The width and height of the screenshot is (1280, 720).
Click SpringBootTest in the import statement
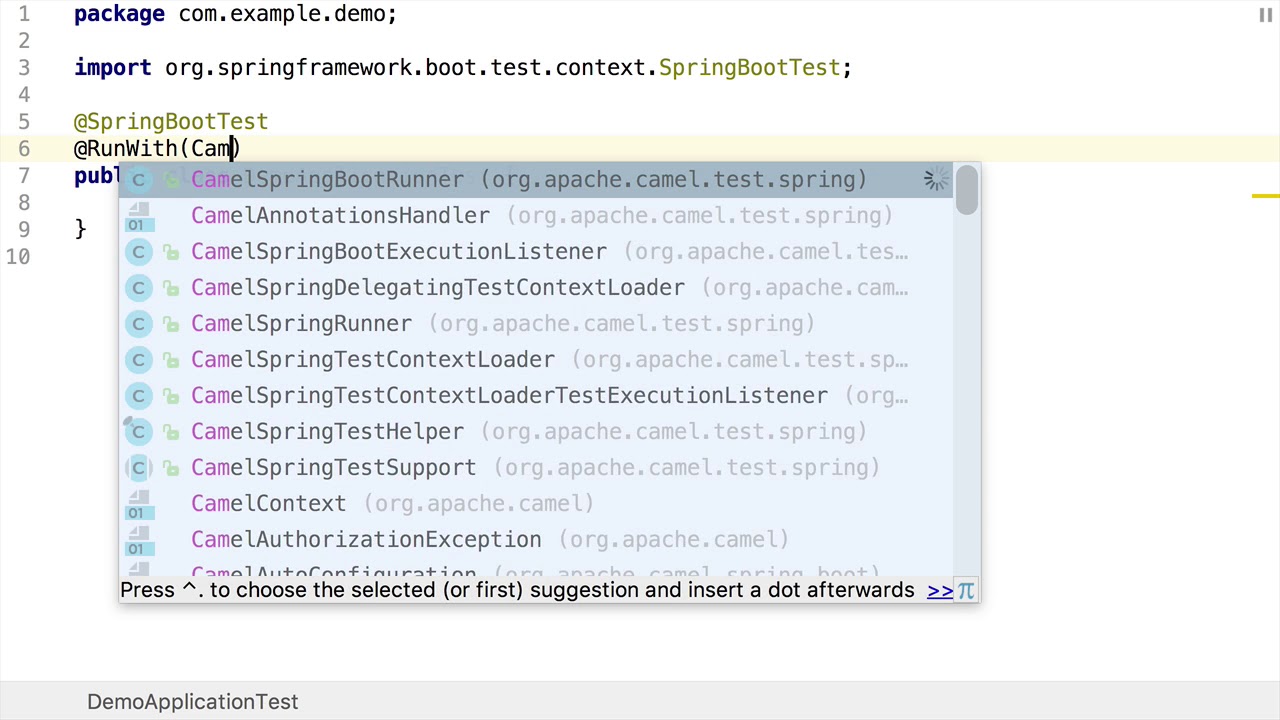click(749, 68)
